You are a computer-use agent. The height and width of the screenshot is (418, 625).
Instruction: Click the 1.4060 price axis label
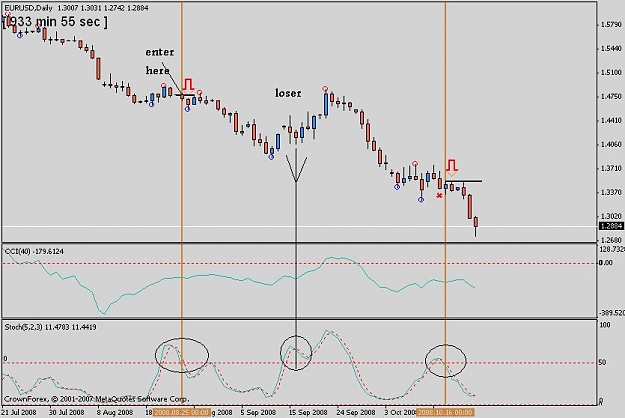pos(611,144)
